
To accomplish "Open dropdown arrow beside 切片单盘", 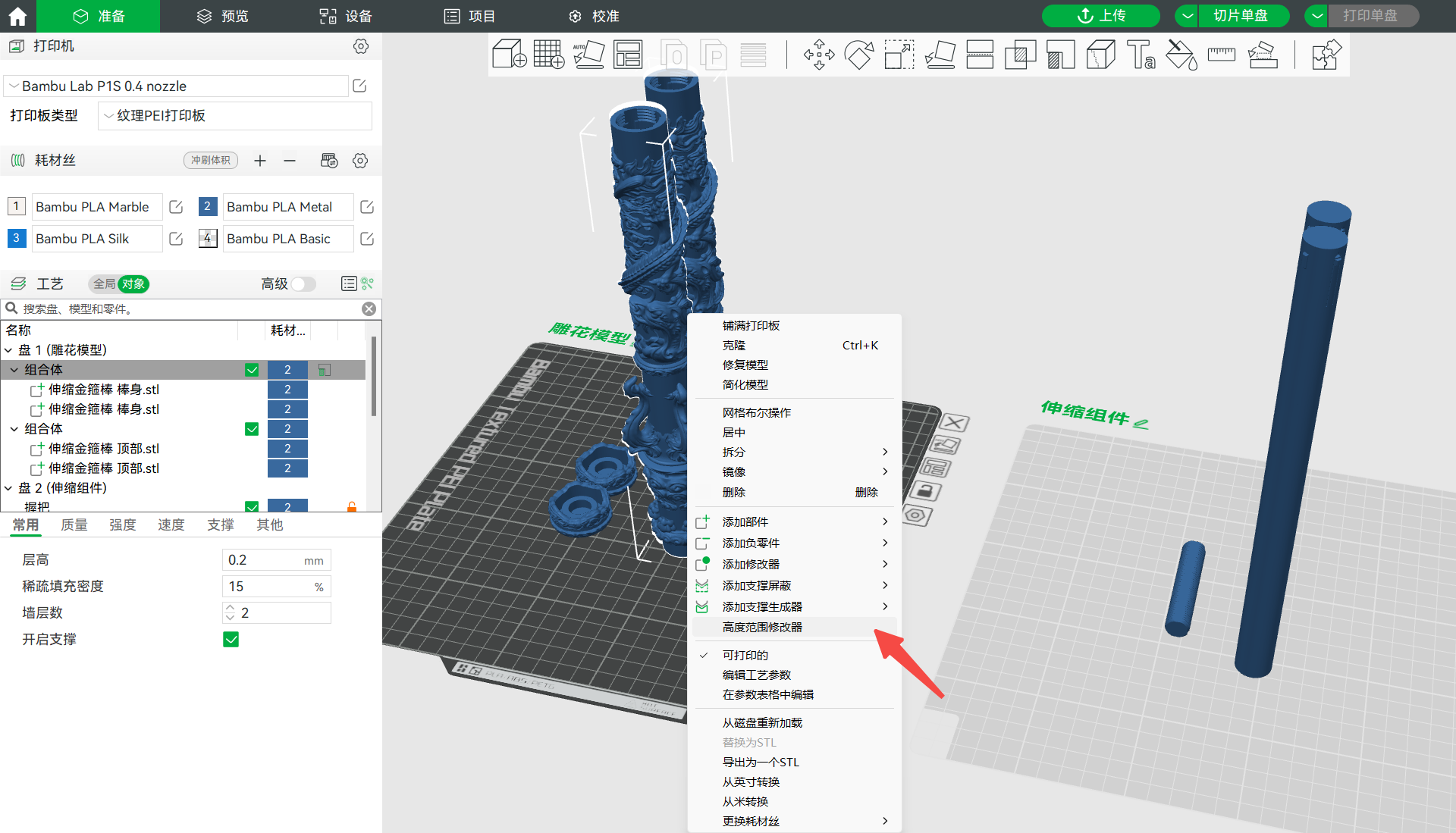I will (x=1188, y=16).
